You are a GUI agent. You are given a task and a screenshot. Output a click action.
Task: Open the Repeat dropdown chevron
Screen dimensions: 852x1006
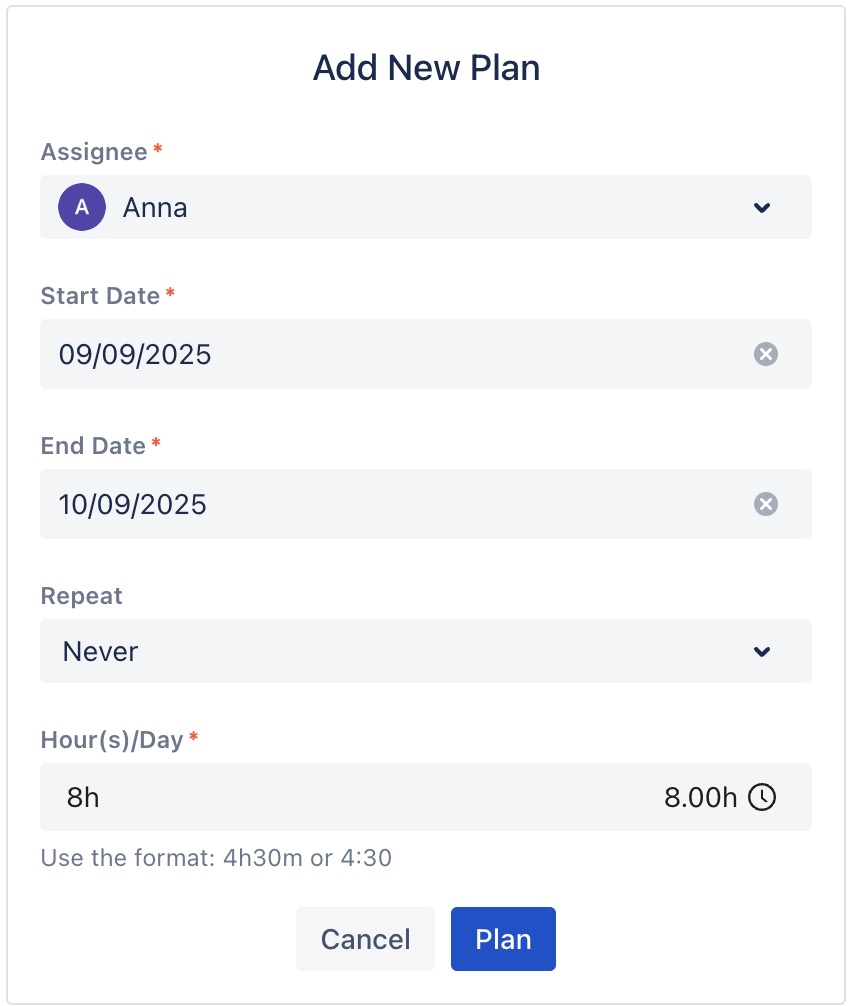coord(762,652)
